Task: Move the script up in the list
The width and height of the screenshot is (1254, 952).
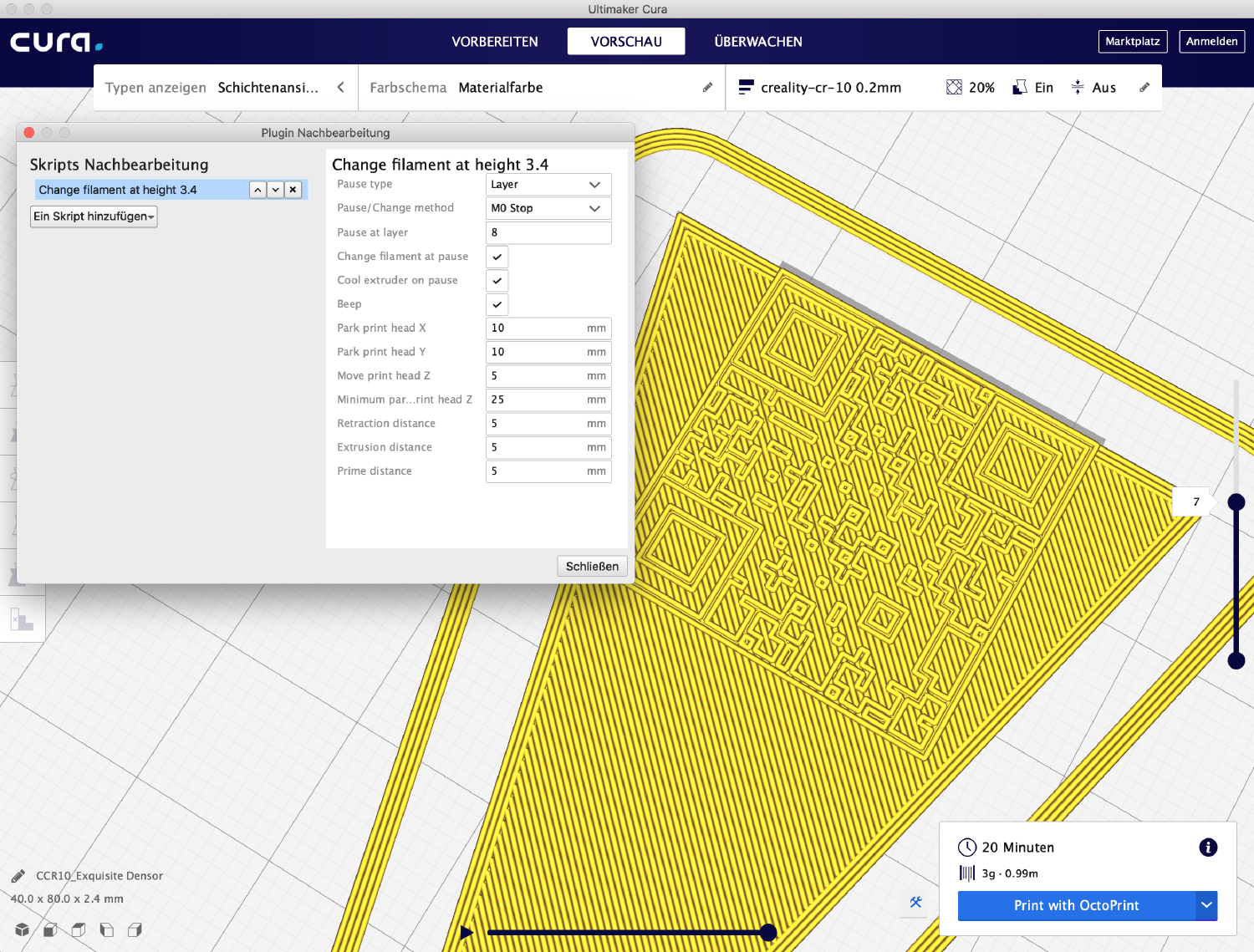Action: click(257, 190)
